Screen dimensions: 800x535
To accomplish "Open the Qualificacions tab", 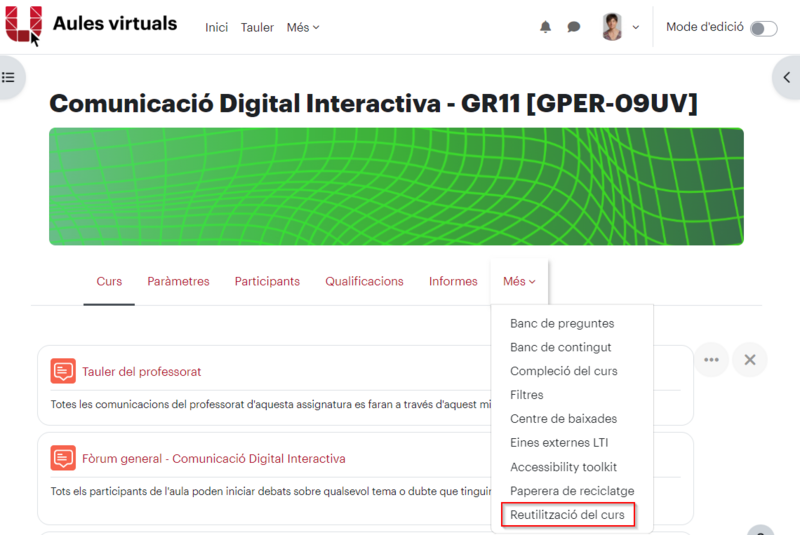I will tap(364, 282).
